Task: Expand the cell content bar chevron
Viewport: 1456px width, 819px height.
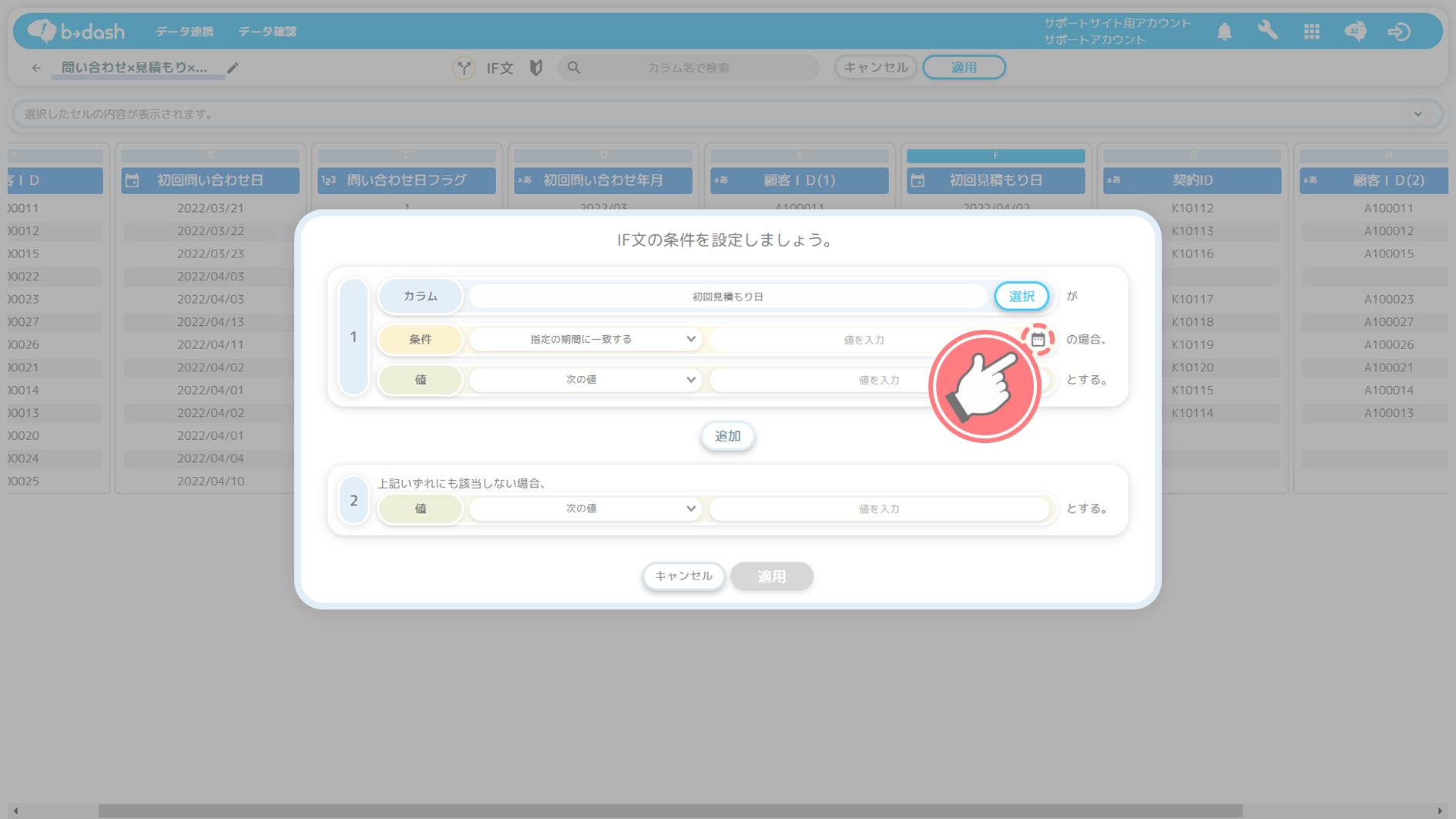Action: (x=1418, y=114)
